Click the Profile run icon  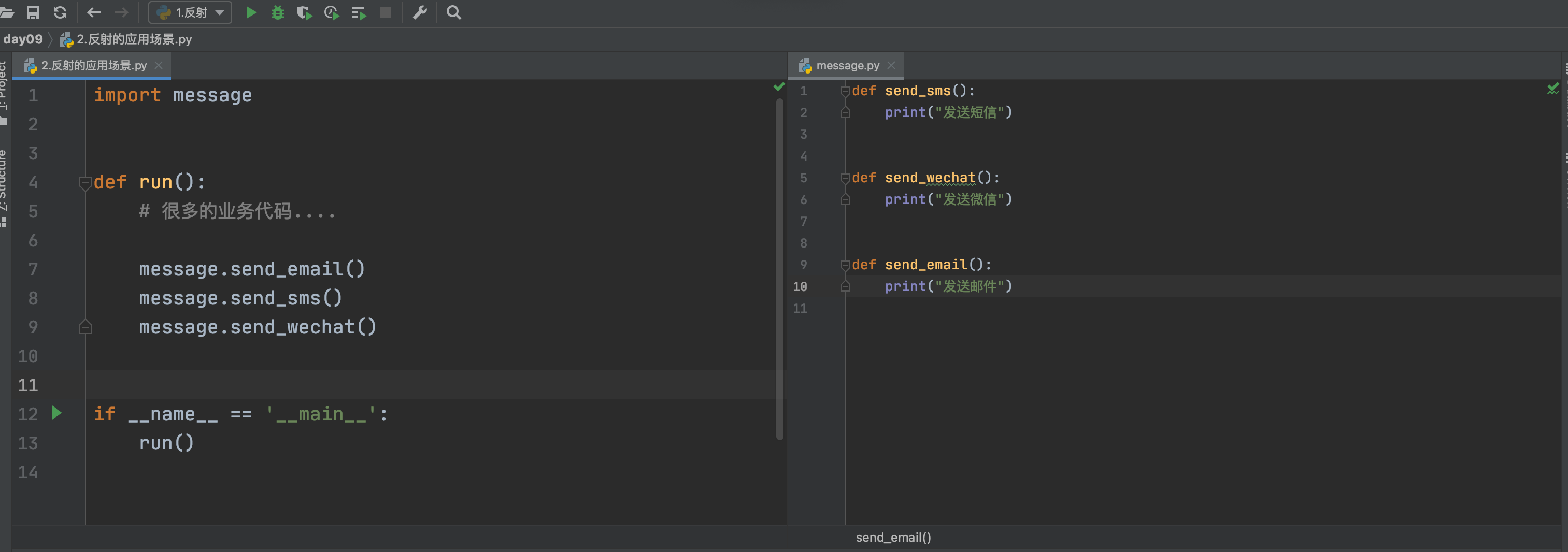[332, 12]
